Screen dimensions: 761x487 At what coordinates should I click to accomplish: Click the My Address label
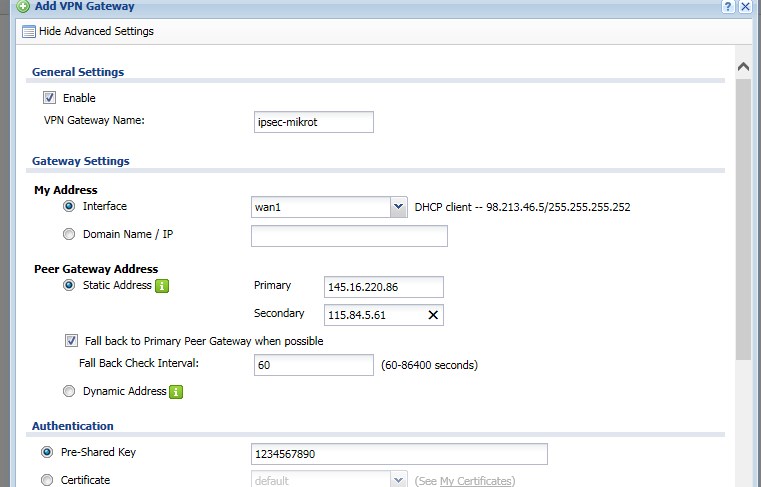66,190
